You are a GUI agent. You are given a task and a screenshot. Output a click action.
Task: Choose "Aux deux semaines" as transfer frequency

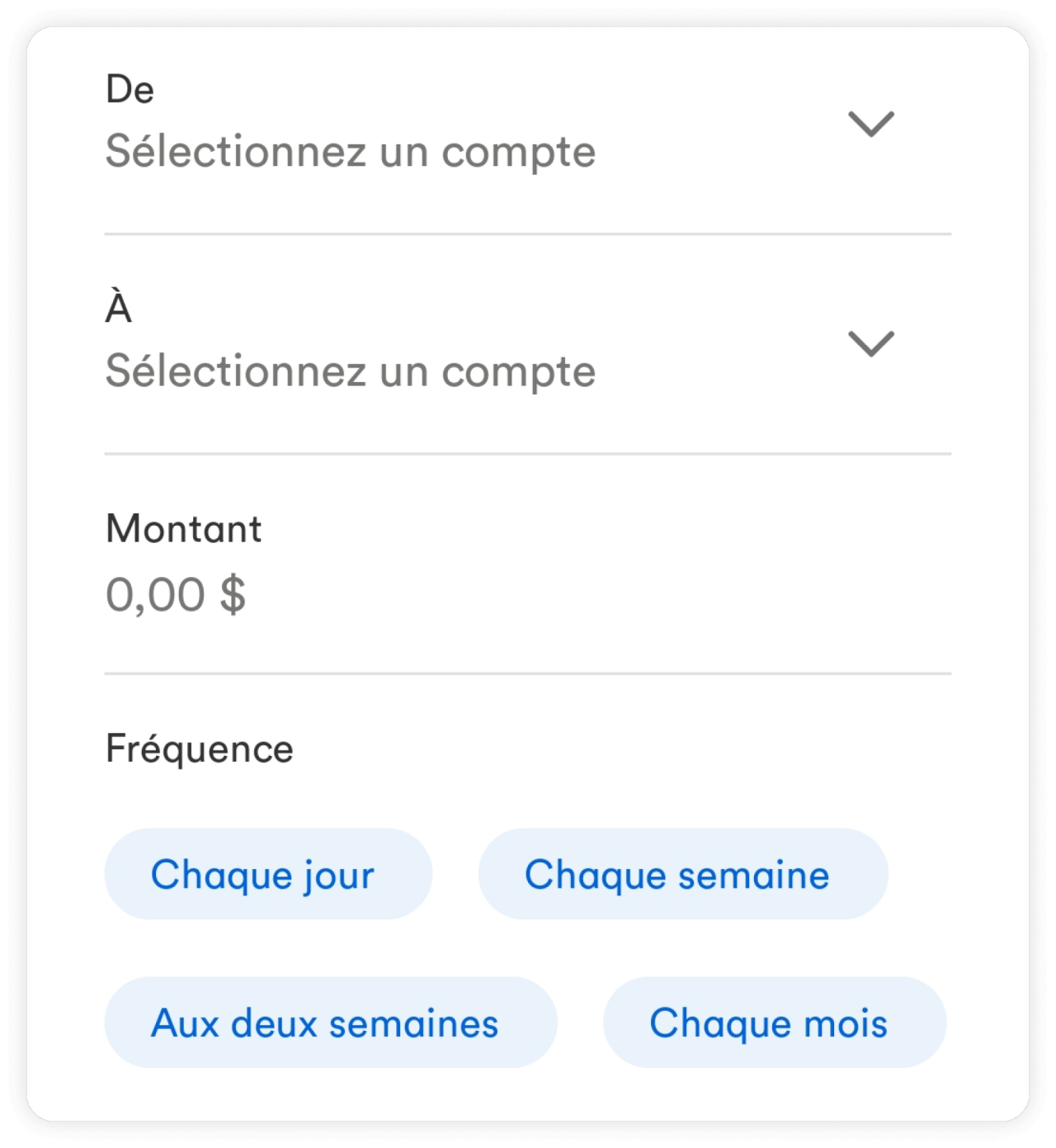coord(330,1023)
